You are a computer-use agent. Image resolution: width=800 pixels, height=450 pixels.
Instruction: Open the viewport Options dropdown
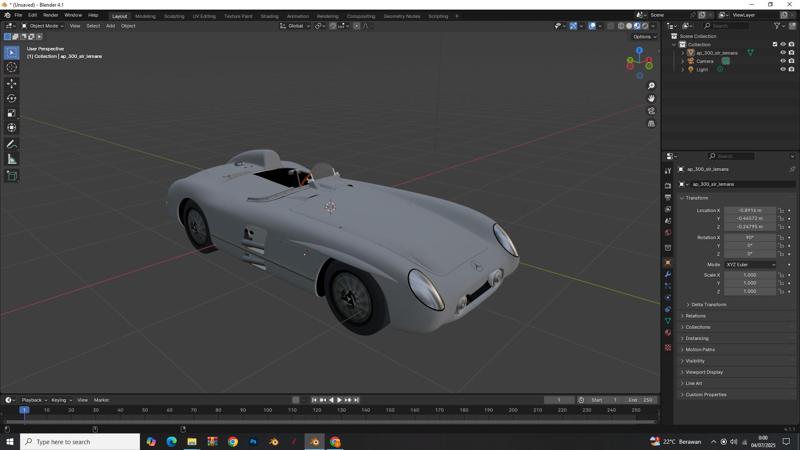(644, 37)
